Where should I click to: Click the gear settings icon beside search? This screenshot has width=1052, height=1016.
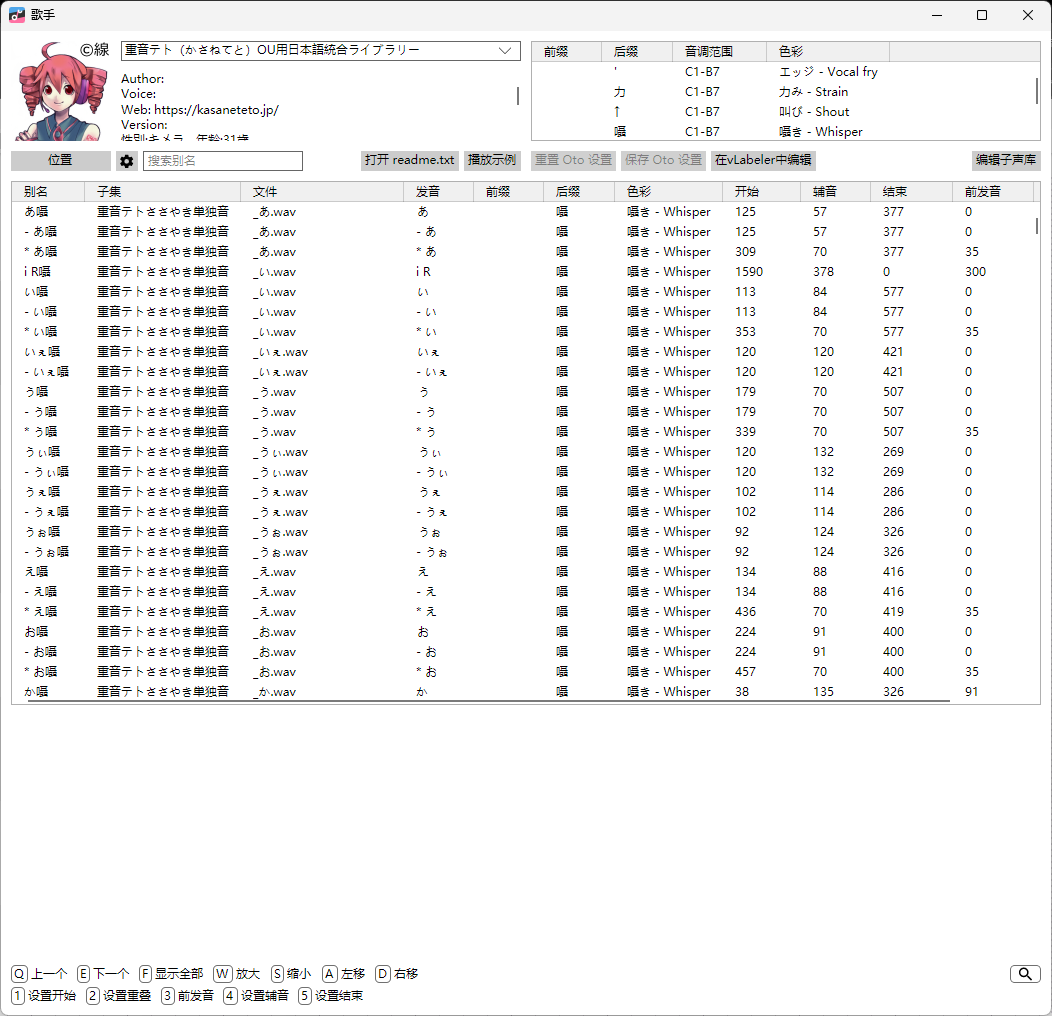(127, 161)
